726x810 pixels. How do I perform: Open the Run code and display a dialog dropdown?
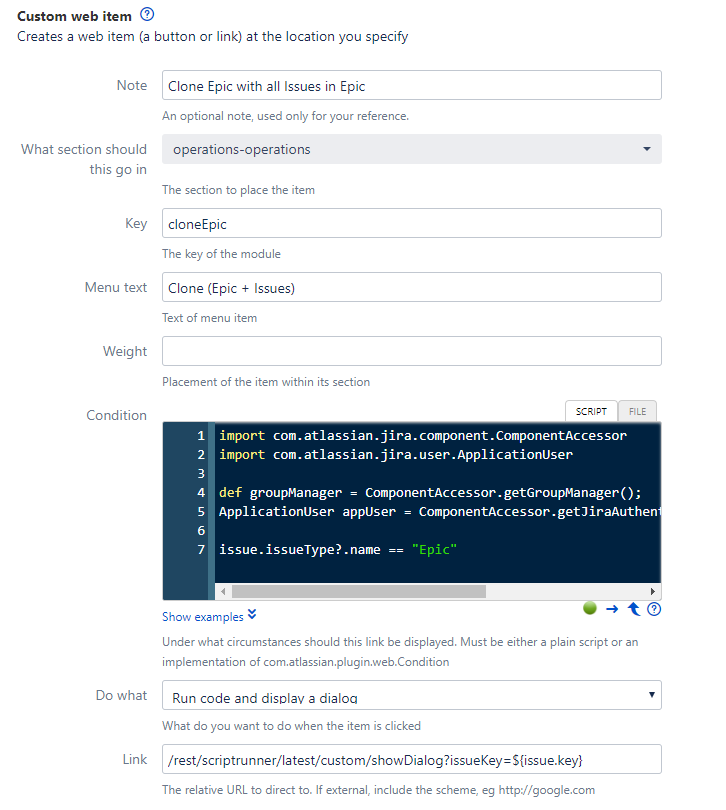click(410, 695)
